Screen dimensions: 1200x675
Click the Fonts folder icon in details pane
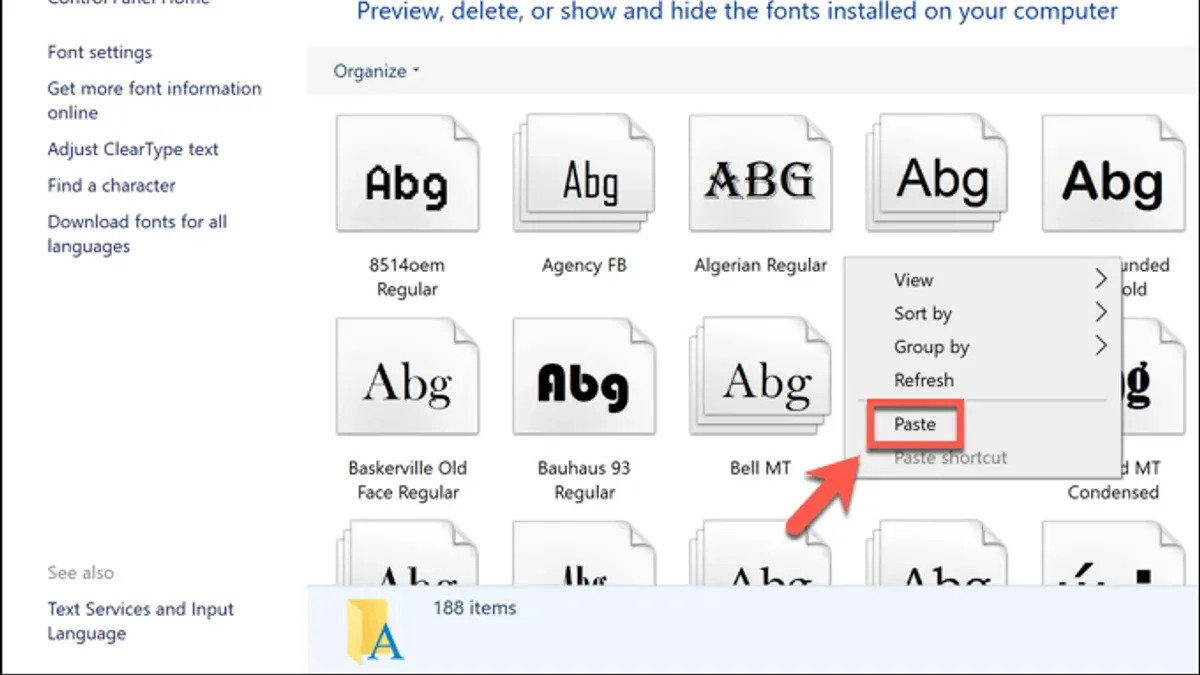pyautogui.click(x=375, y=632)
